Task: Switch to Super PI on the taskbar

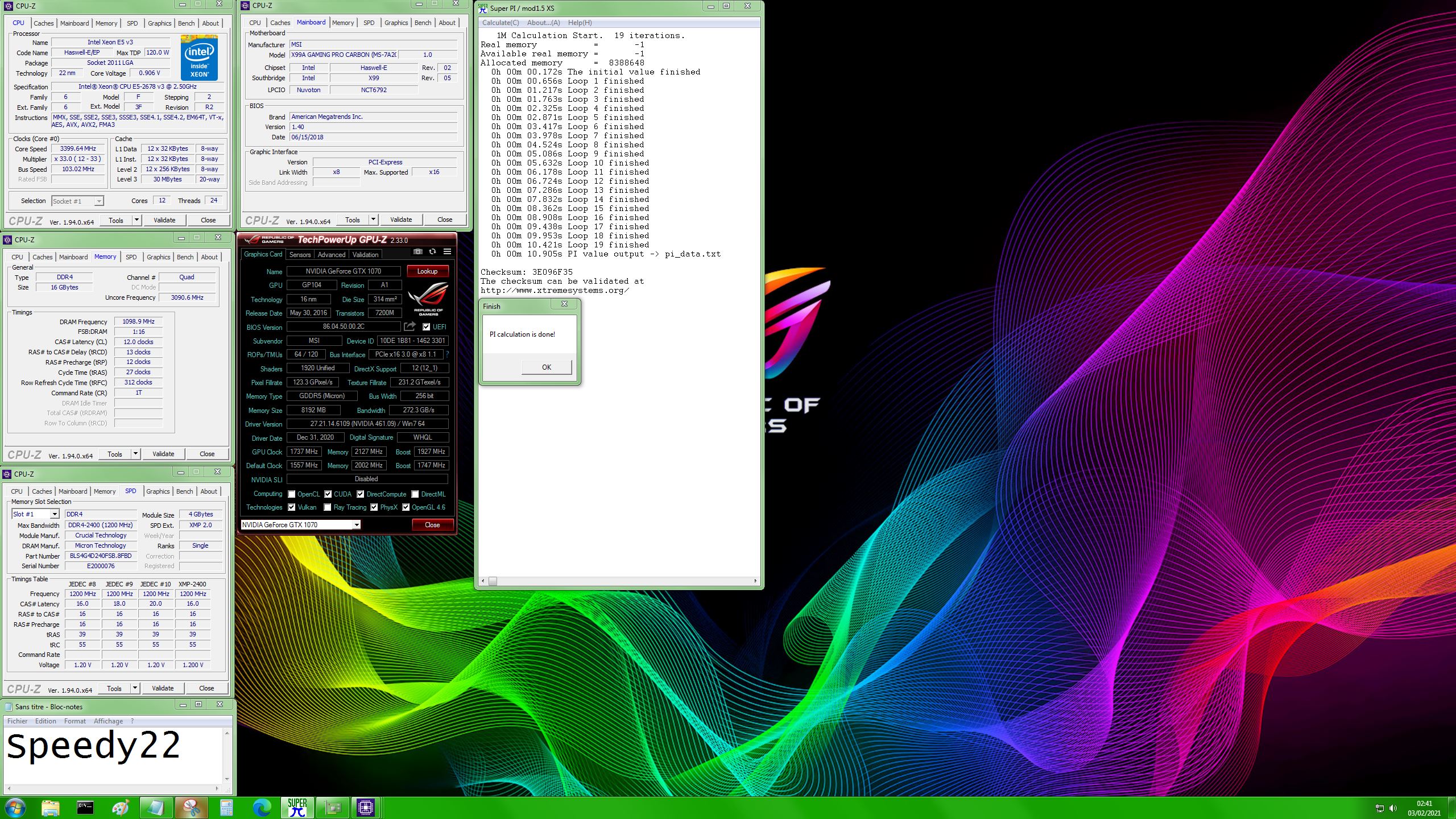Action: click(x=297, y=808)
